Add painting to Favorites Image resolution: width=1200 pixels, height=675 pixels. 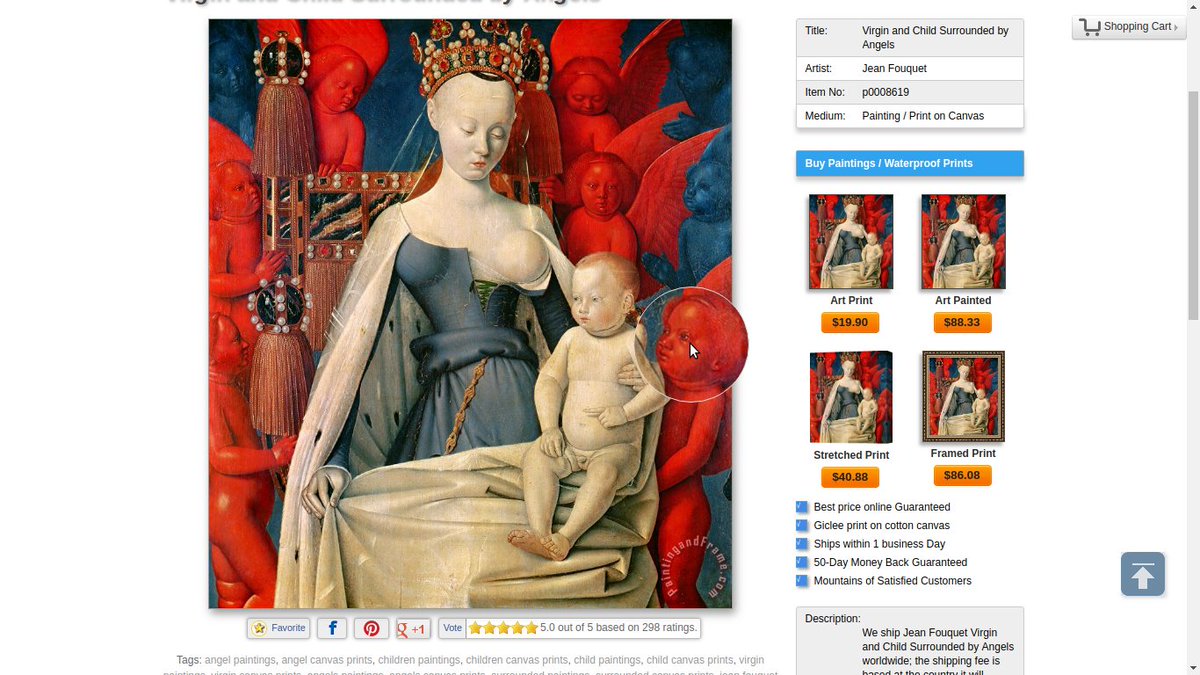pos(279,628)
